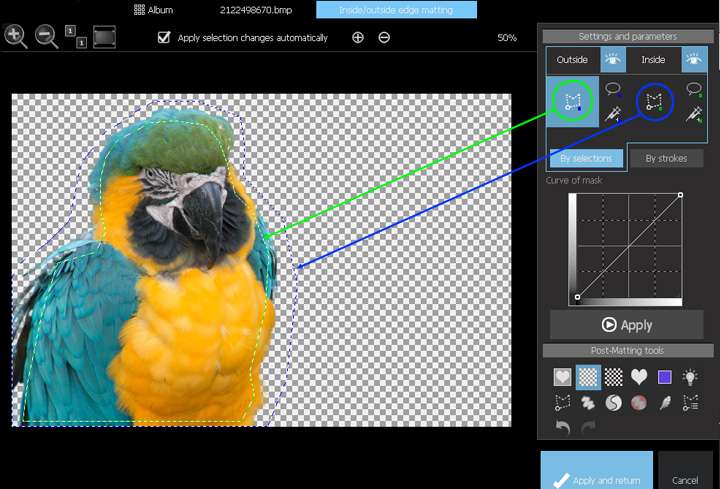Viewport: 720px width, 489px height.
Task: Toggle the Inside selection visibility eye
Action: pyautogui.click(x=694, y=60)
